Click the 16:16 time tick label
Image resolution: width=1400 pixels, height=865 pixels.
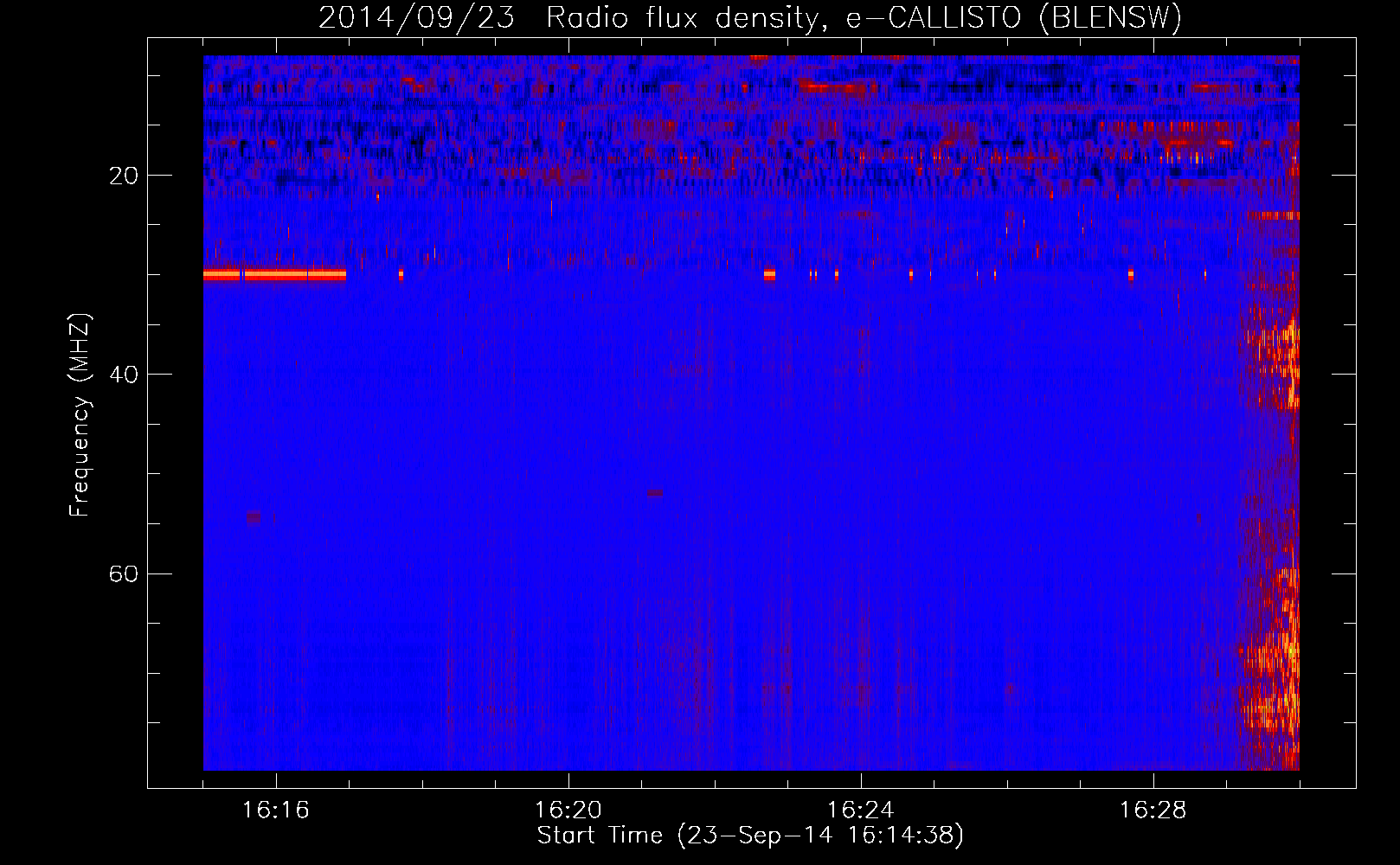(x=275, y=811)
